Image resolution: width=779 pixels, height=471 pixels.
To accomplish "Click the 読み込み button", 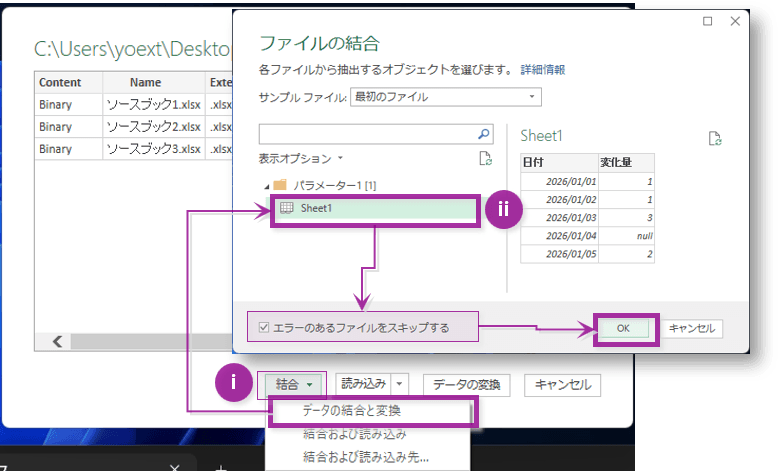I will click(364, 384).
